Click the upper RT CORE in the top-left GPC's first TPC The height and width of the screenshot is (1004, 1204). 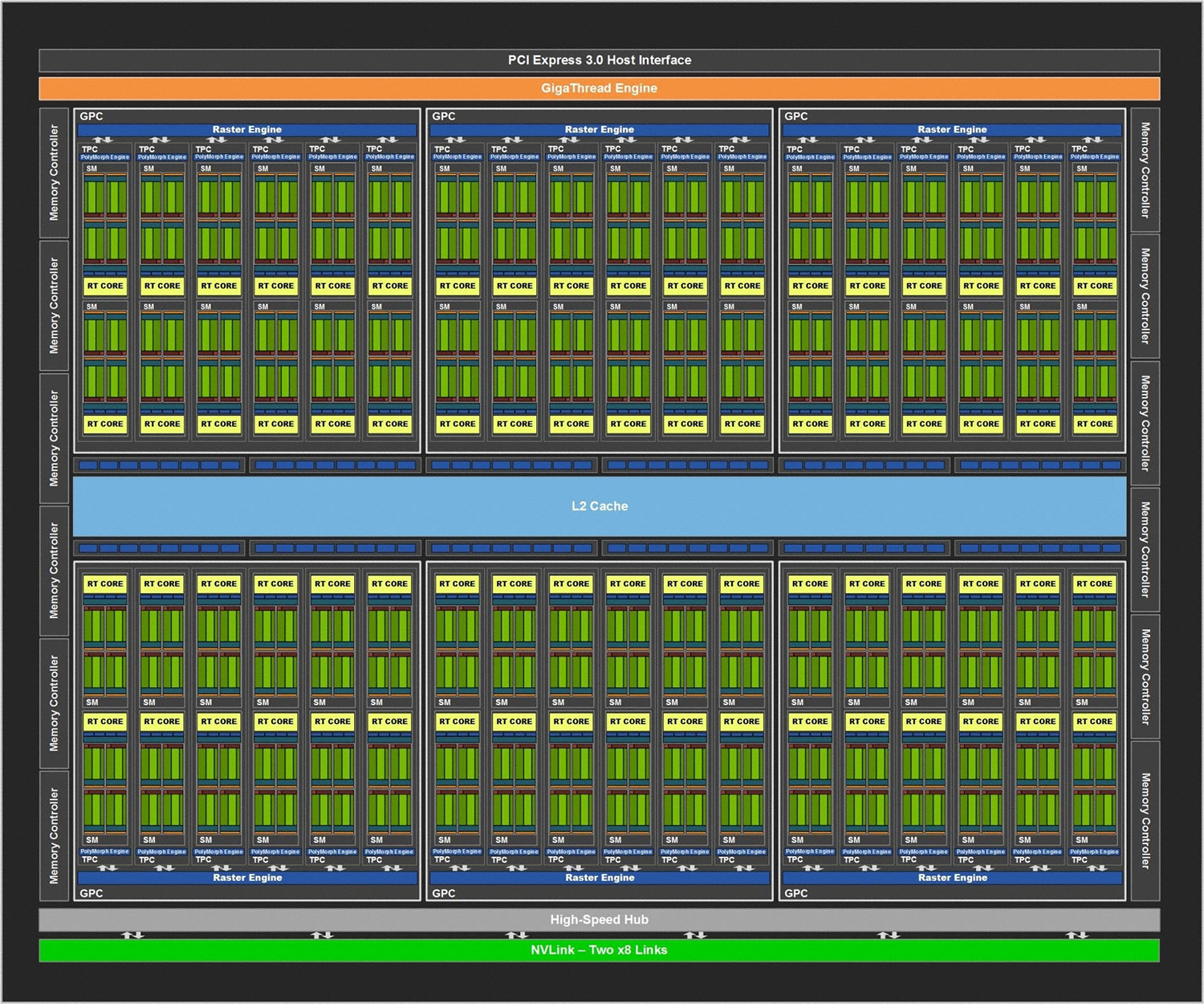(105, 286)
